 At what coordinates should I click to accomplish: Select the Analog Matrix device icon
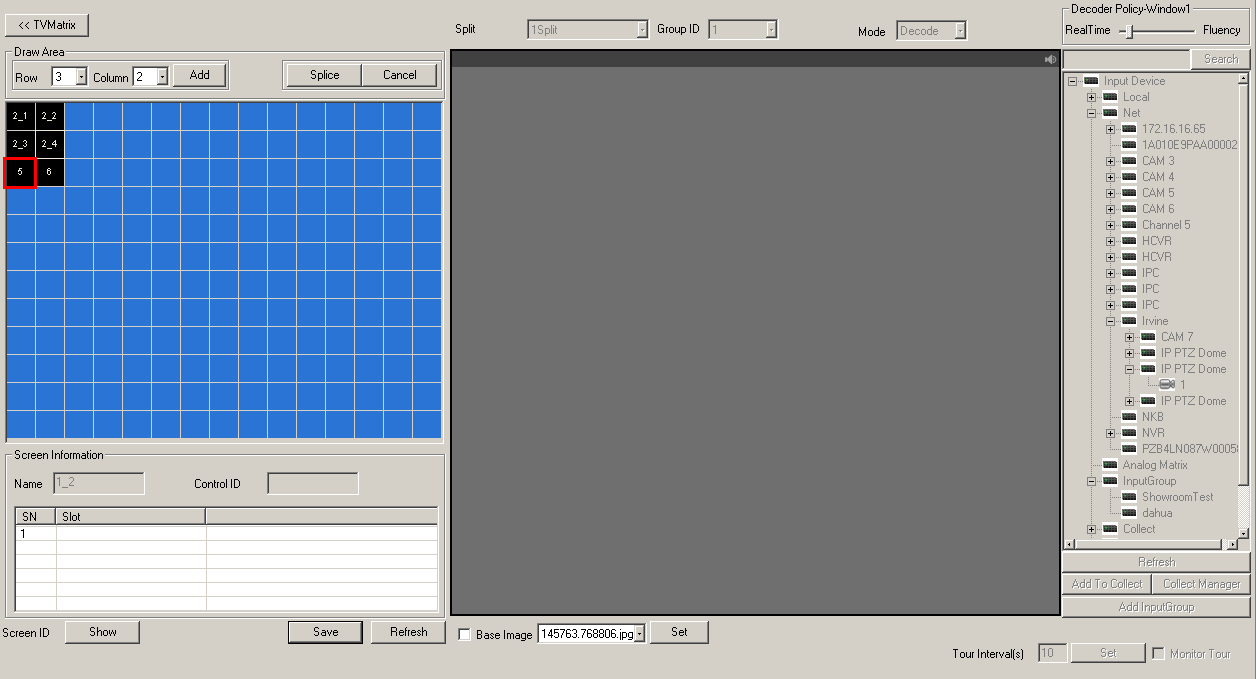(x=1110, y=464)
